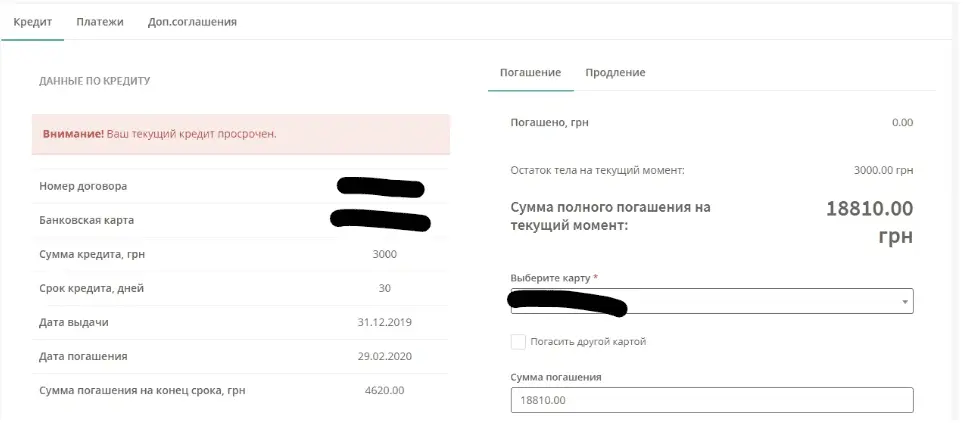Enable the Погасить другой картой checkbox
The width and height of the screenshot is (963, 423).
(x=518, y=342)
